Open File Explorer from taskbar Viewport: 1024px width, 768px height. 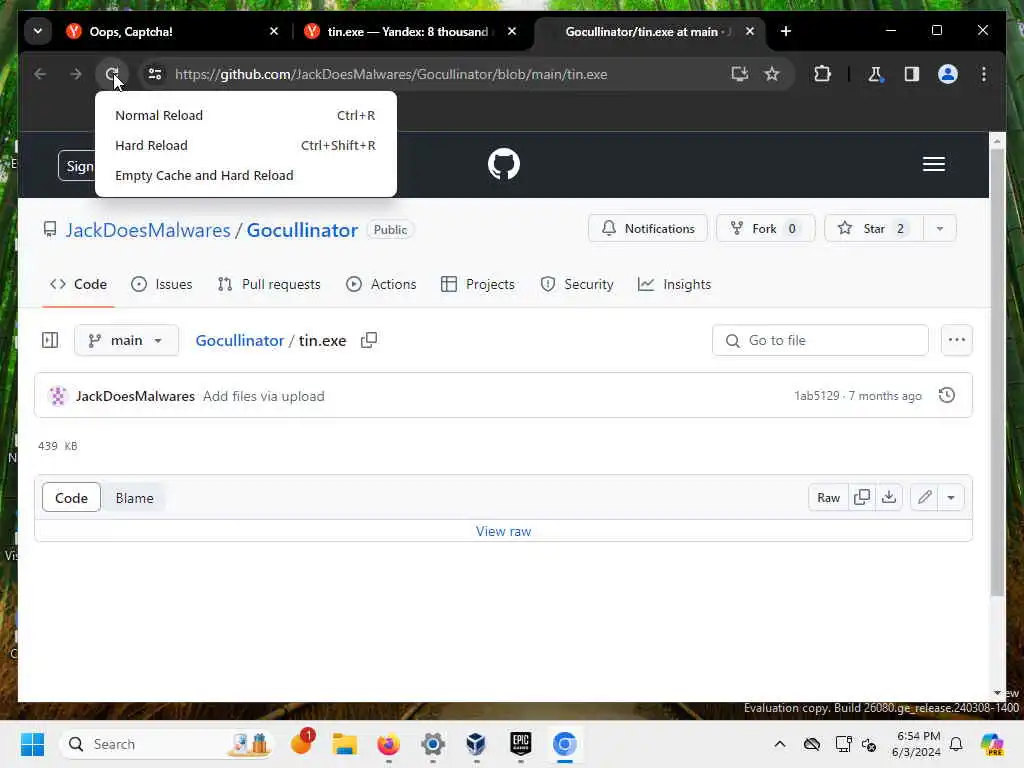tap(344, 744)
